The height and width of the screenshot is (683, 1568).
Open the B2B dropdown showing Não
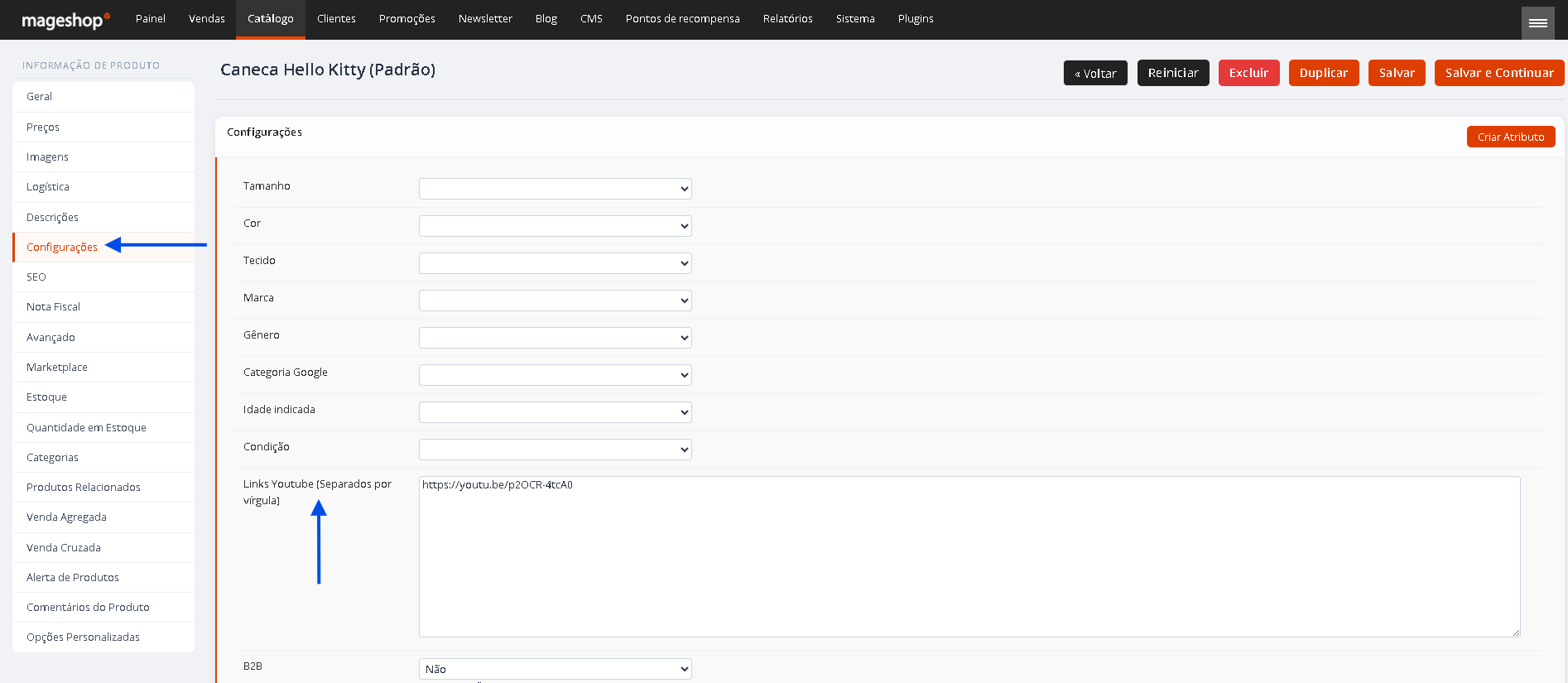(x=556, y=669)
